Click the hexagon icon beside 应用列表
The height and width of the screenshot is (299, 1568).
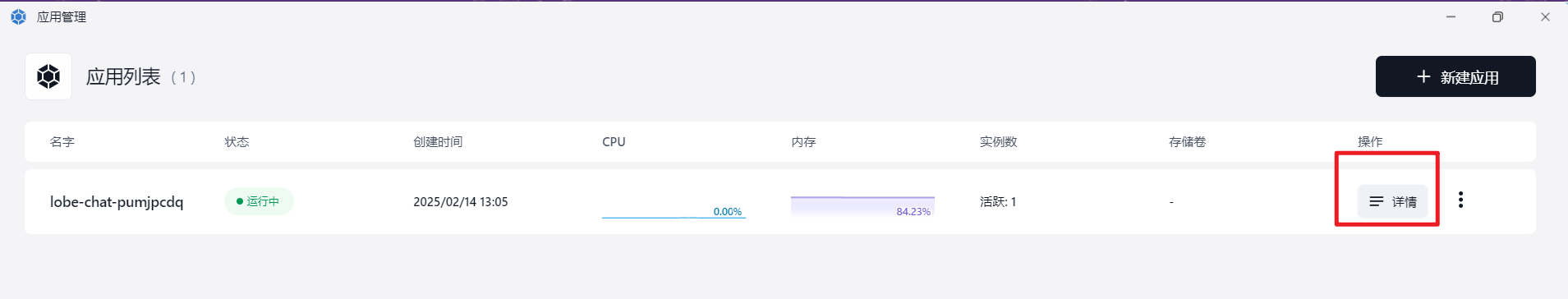tap(48, 76)
